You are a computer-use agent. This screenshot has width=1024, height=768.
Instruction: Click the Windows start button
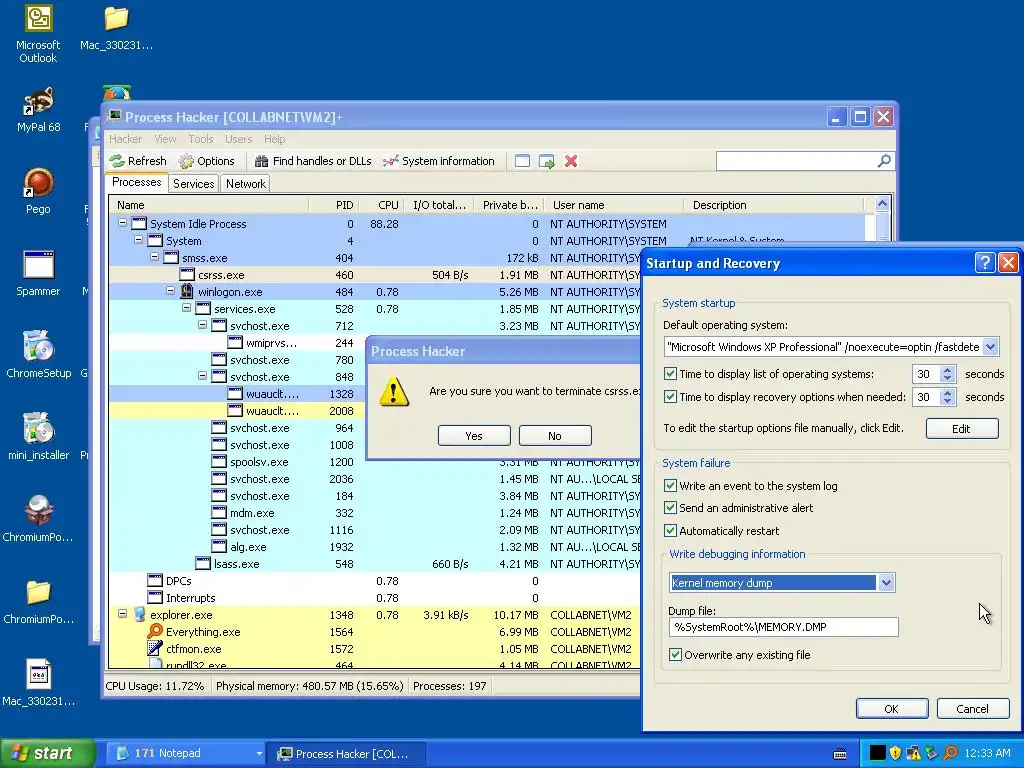[47, 754]
